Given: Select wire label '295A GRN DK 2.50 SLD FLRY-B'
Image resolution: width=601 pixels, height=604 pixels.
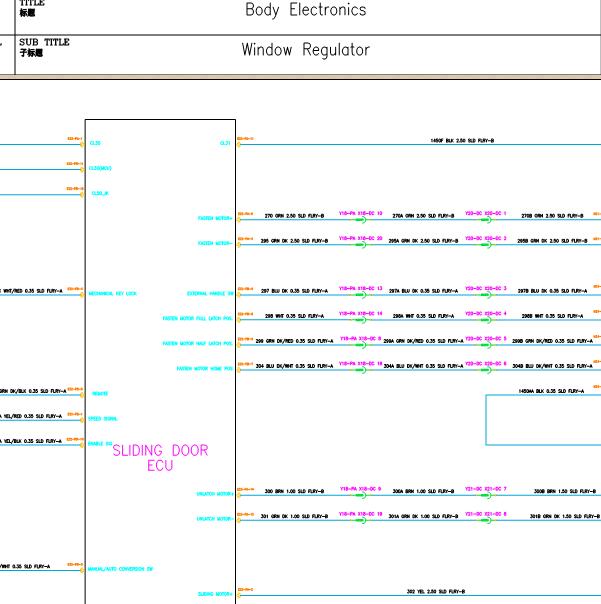Looking at the screenshot, I should click(423, 241).
